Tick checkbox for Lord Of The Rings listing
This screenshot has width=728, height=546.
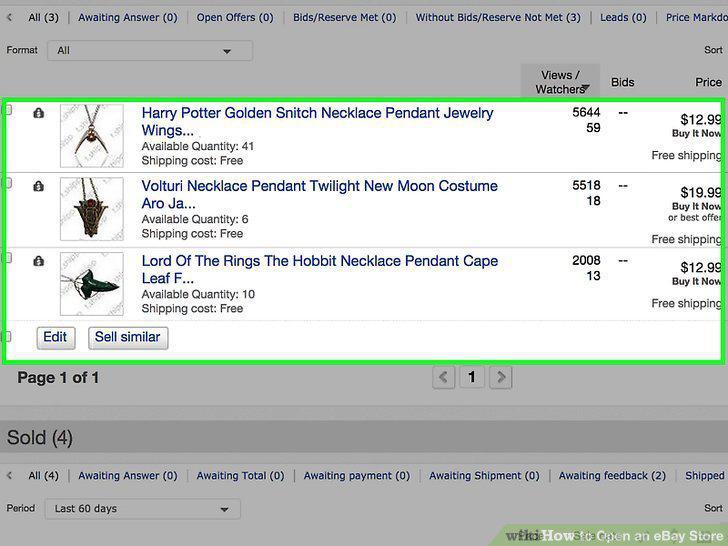7,258
